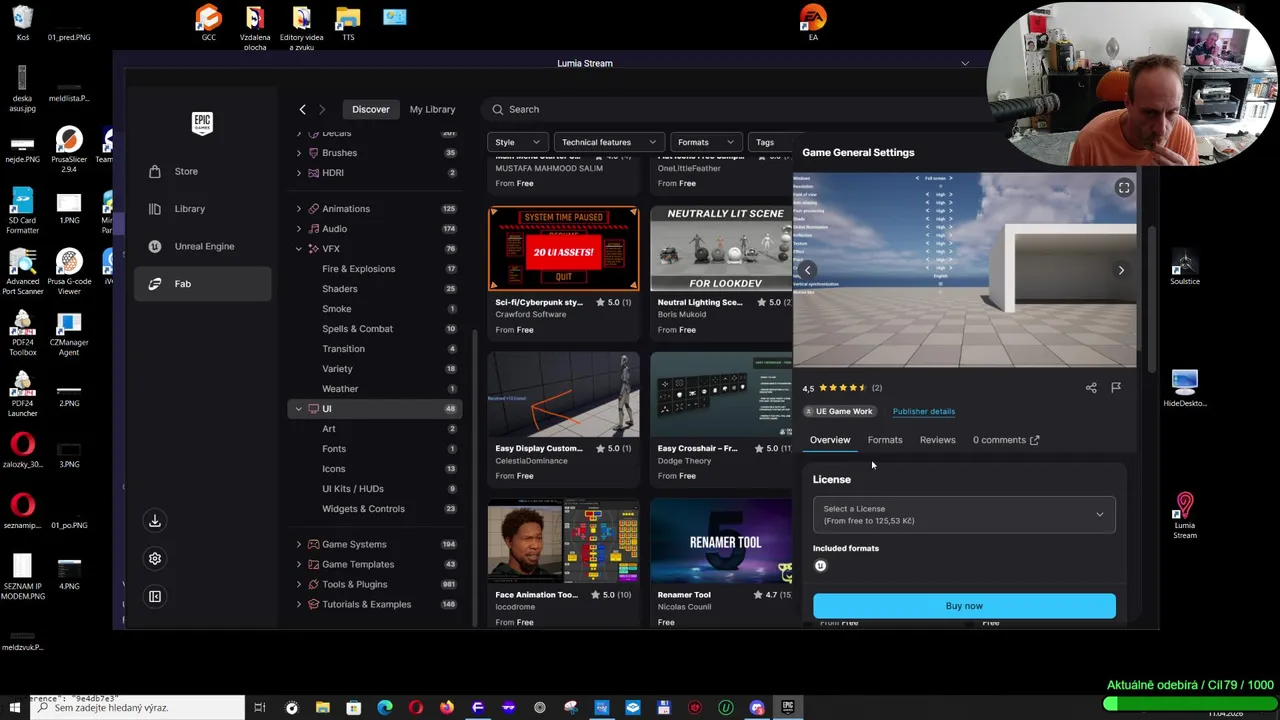
Task: Open the Formats filter dropdown
Action: coord(706,142)
